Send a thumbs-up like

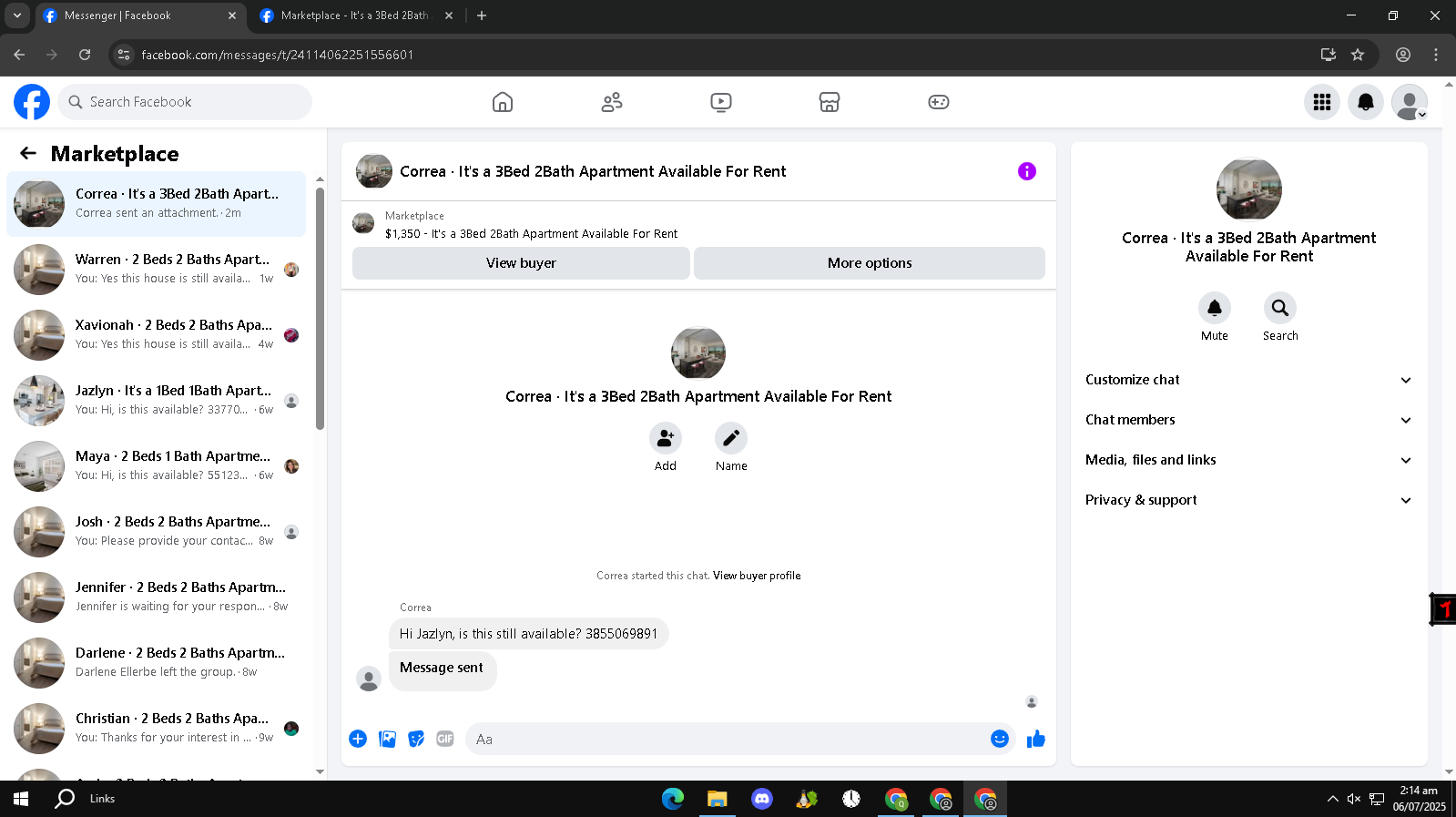[1036, 739]
